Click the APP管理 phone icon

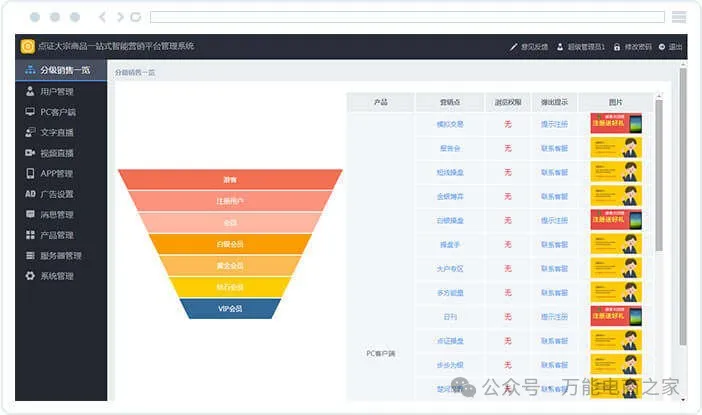click(x=30, y=173)
